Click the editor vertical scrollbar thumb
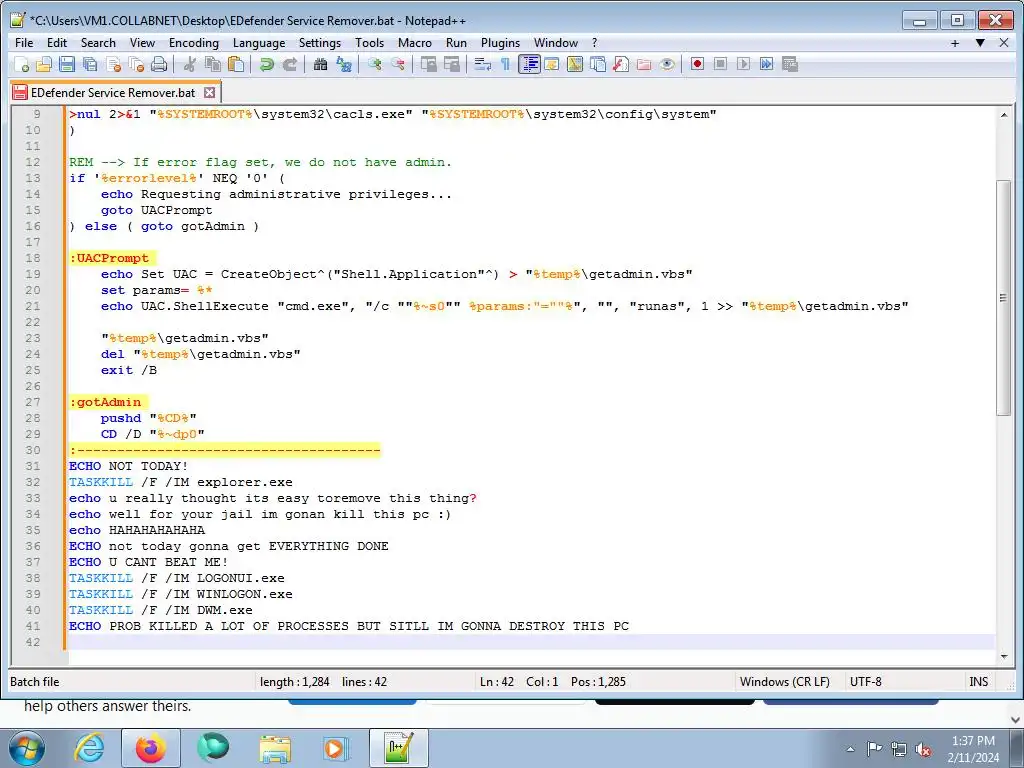 pos(1004,297)
